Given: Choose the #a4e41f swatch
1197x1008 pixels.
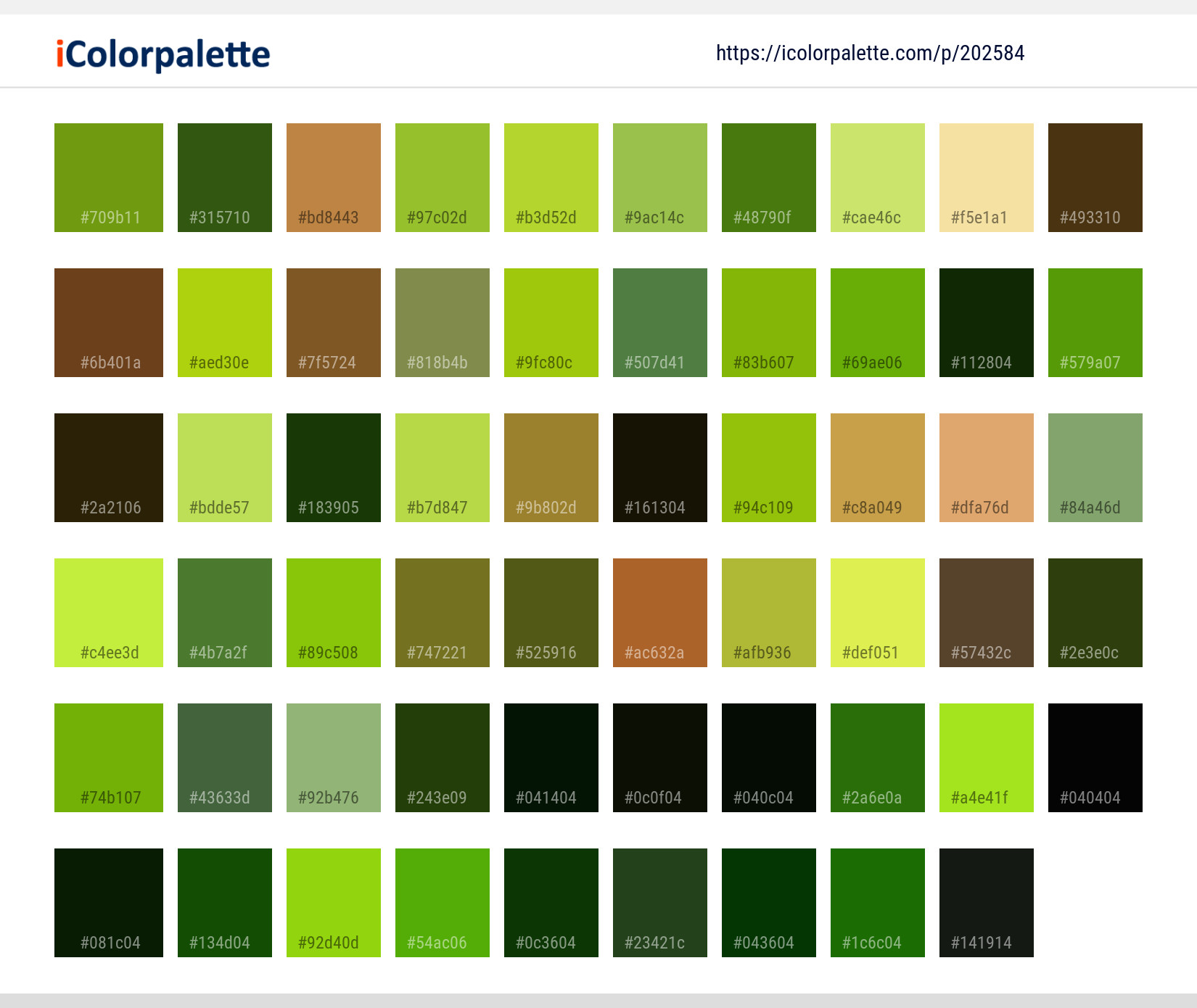Looking at the screenshot, I should click(987, 758).
